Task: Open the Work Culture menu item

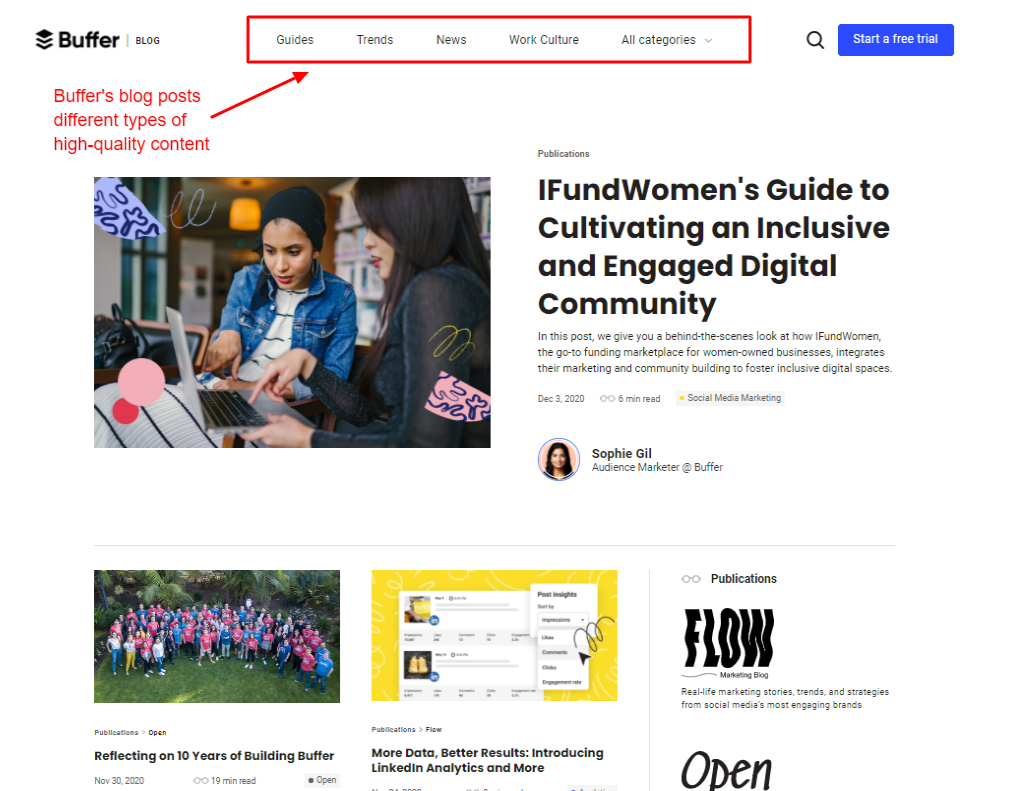Action: coord(543,40)
